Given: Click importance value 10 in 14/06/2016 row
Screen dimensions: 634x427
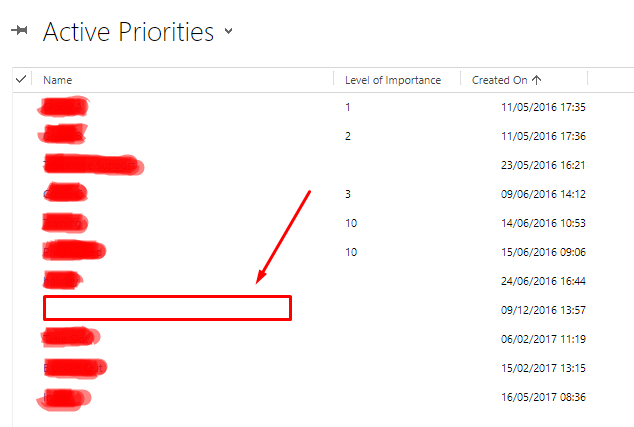Looking at the screenshot, I should coord(351,223).
